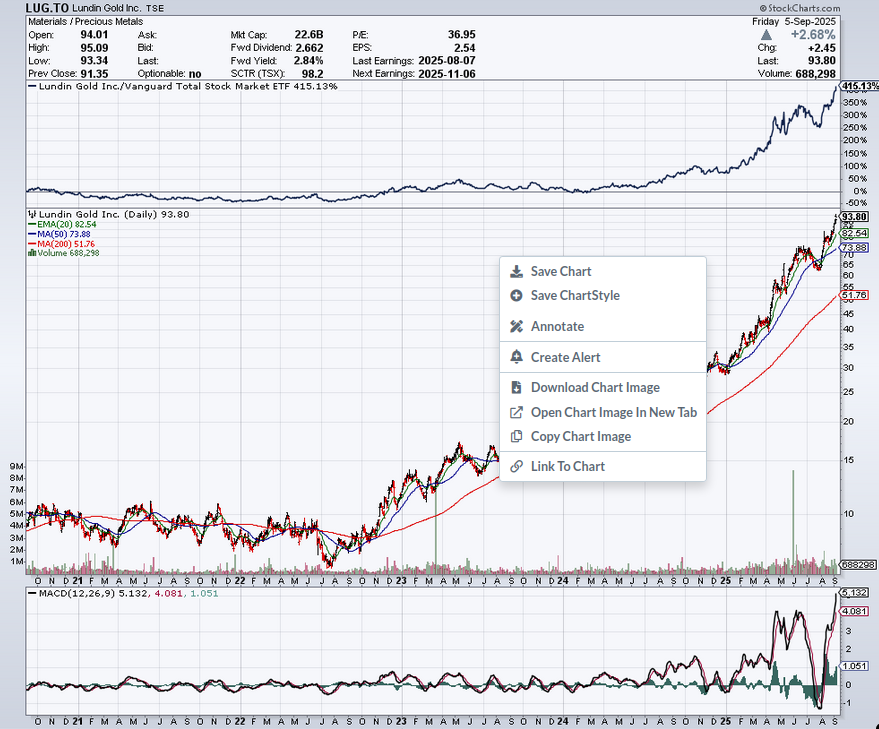
Task: Click the external-link icon for opening in new tab
Action: pos(516,412)
